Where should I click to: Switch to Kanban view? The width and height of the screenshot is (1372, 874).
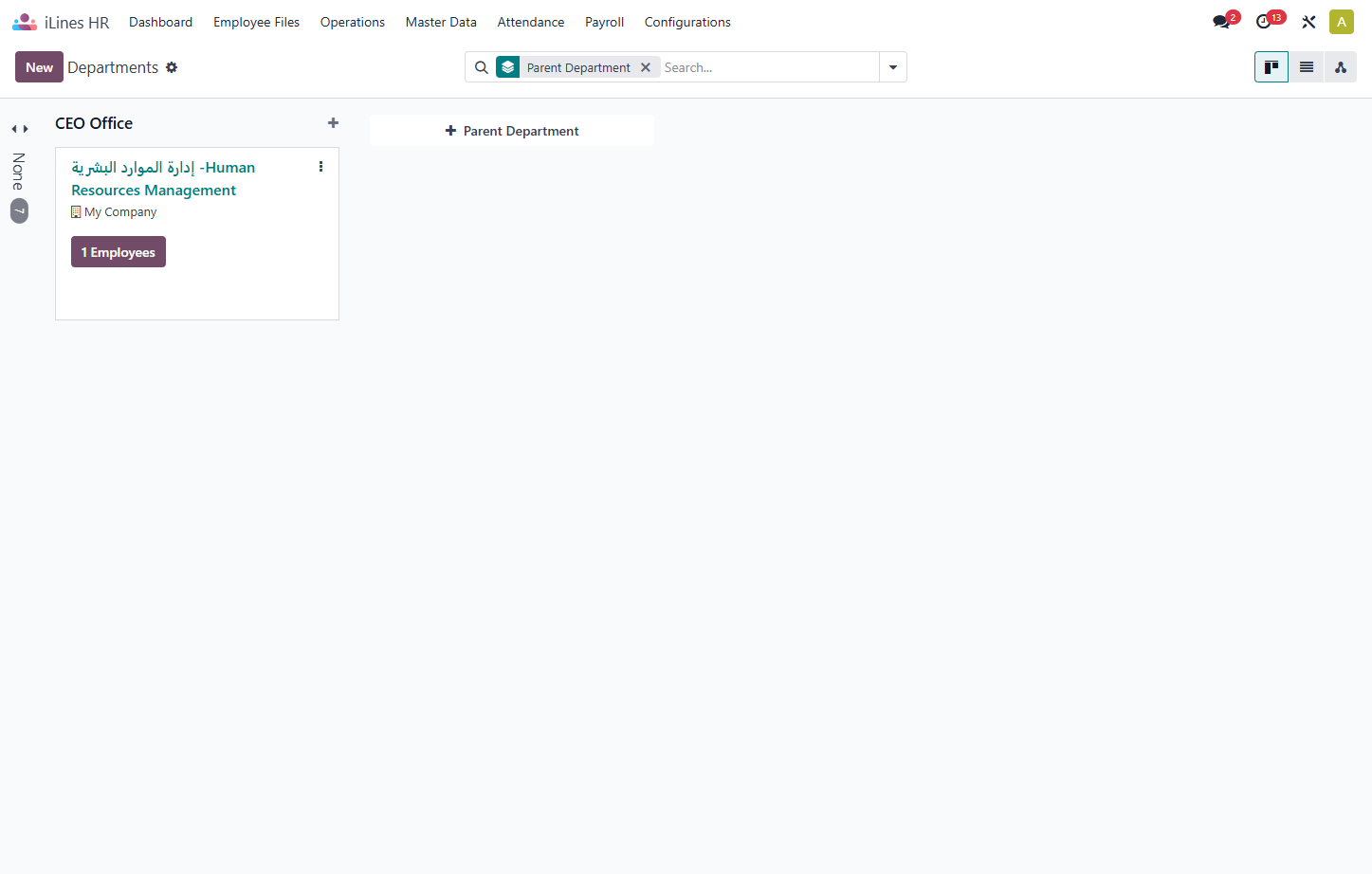[x=1271, y=67]
